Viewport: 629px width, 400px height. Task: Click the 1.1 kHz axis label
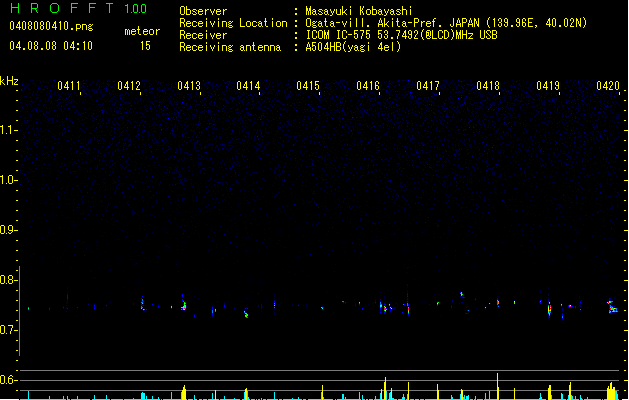pyautogui.click(x=7, y=130)
